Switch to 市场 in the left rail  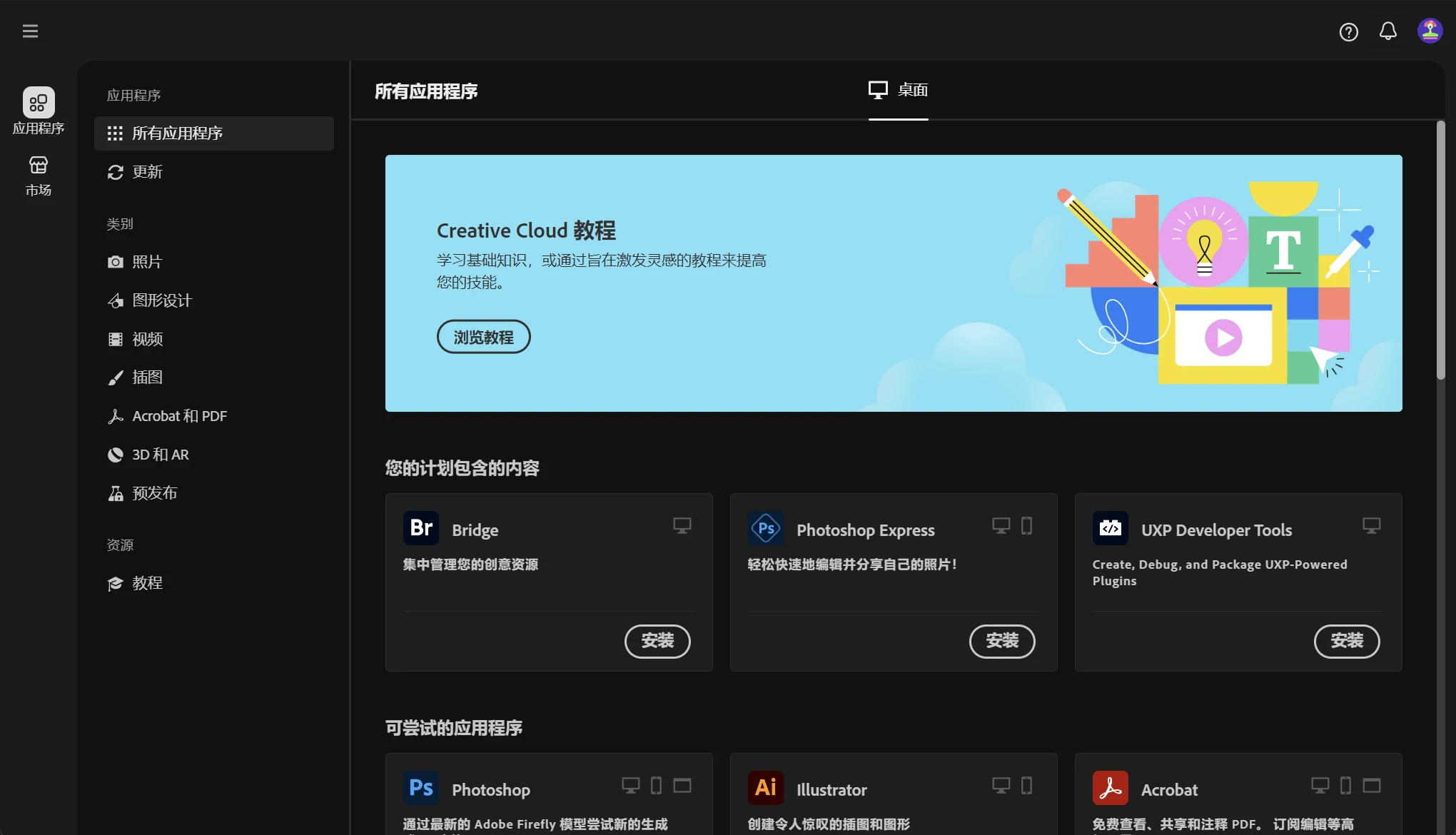39,173
